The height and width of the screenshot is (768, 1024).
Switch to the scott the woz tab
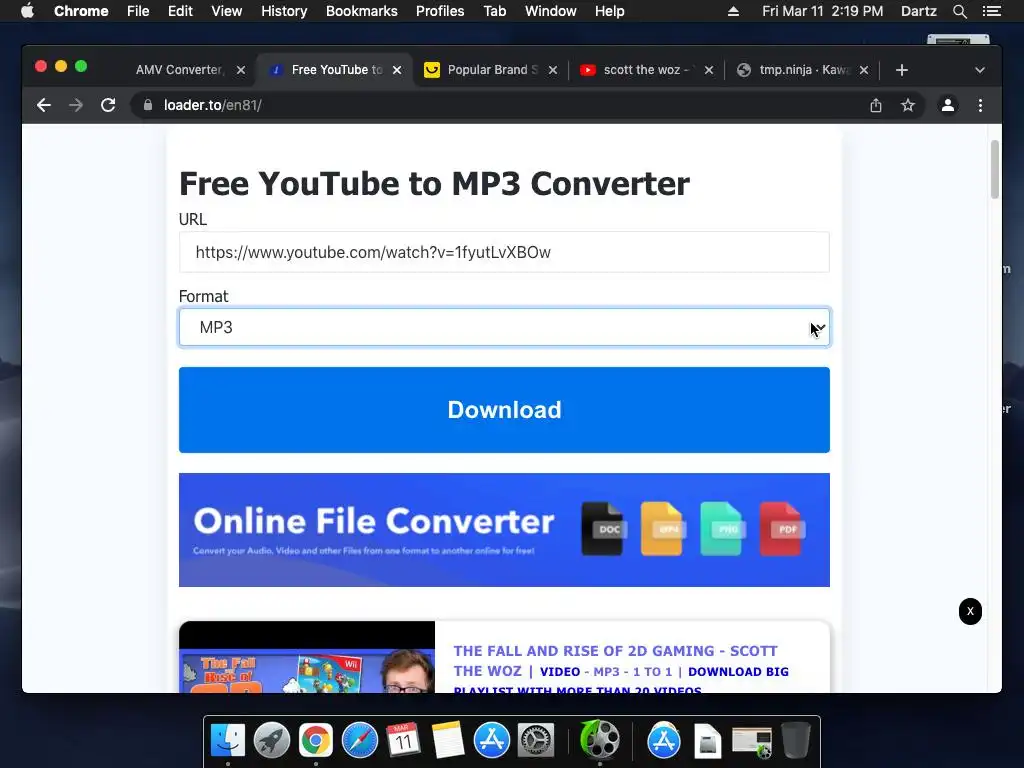click(647, 70)
